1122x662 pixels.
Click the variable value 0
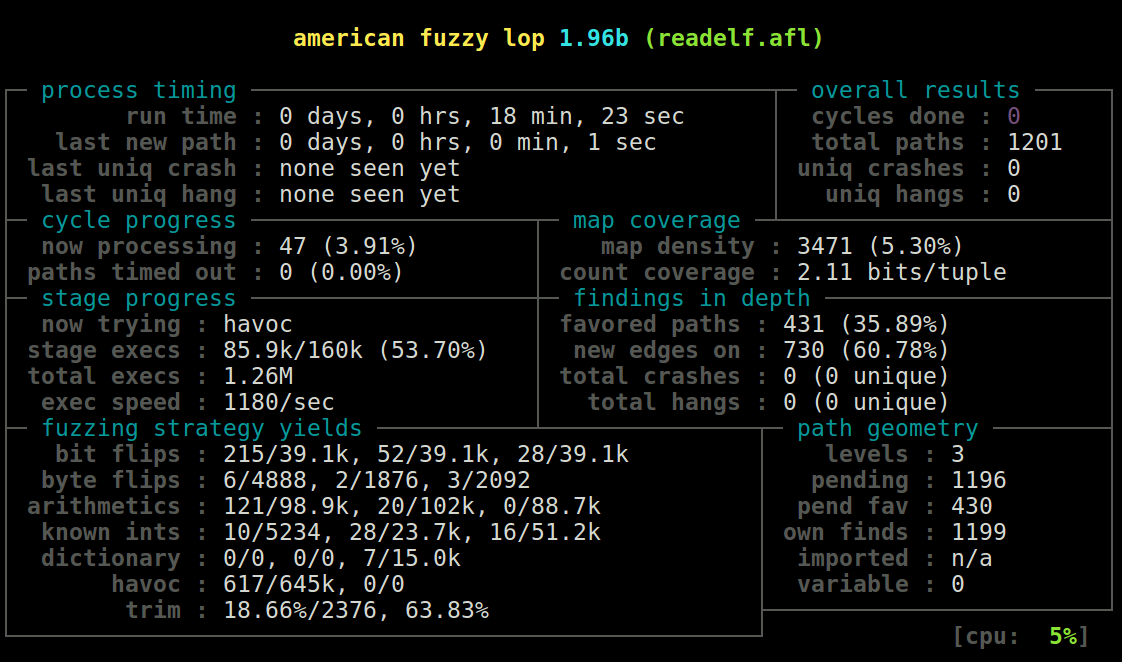(957, 585)
